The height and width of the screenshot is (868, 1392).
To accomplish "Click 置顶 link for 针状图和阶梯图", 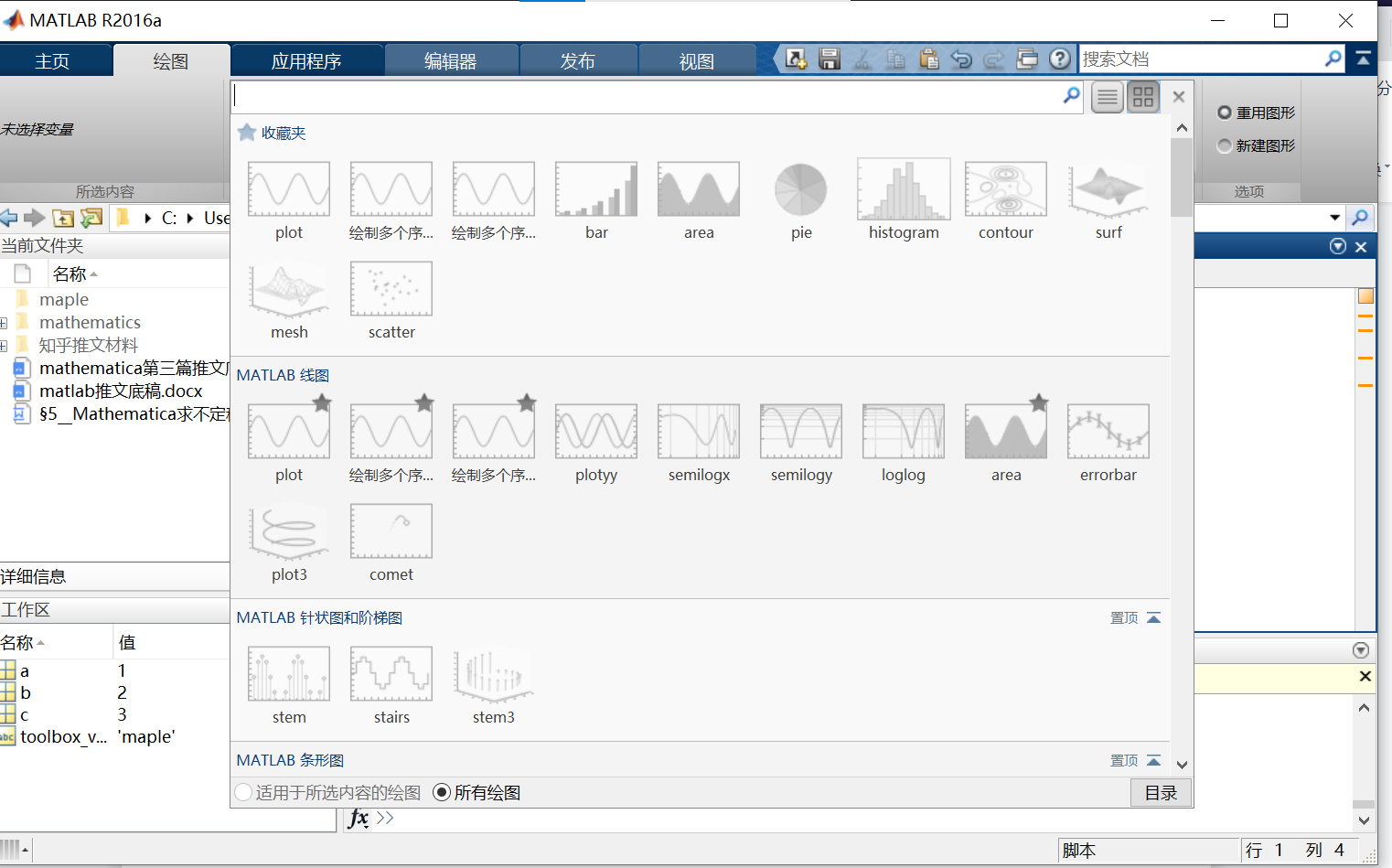I will point(1124,618).
